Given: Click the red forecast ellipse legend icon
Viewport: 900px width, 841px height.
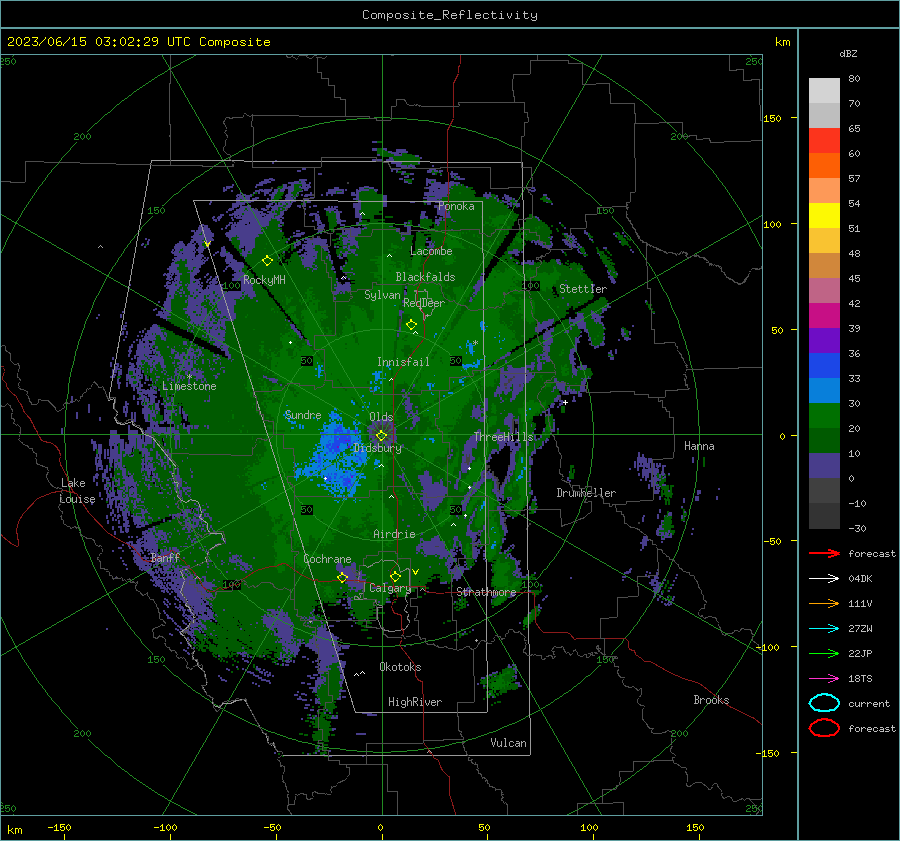Looking at the screenshot, I should click(x=824, y=728).
